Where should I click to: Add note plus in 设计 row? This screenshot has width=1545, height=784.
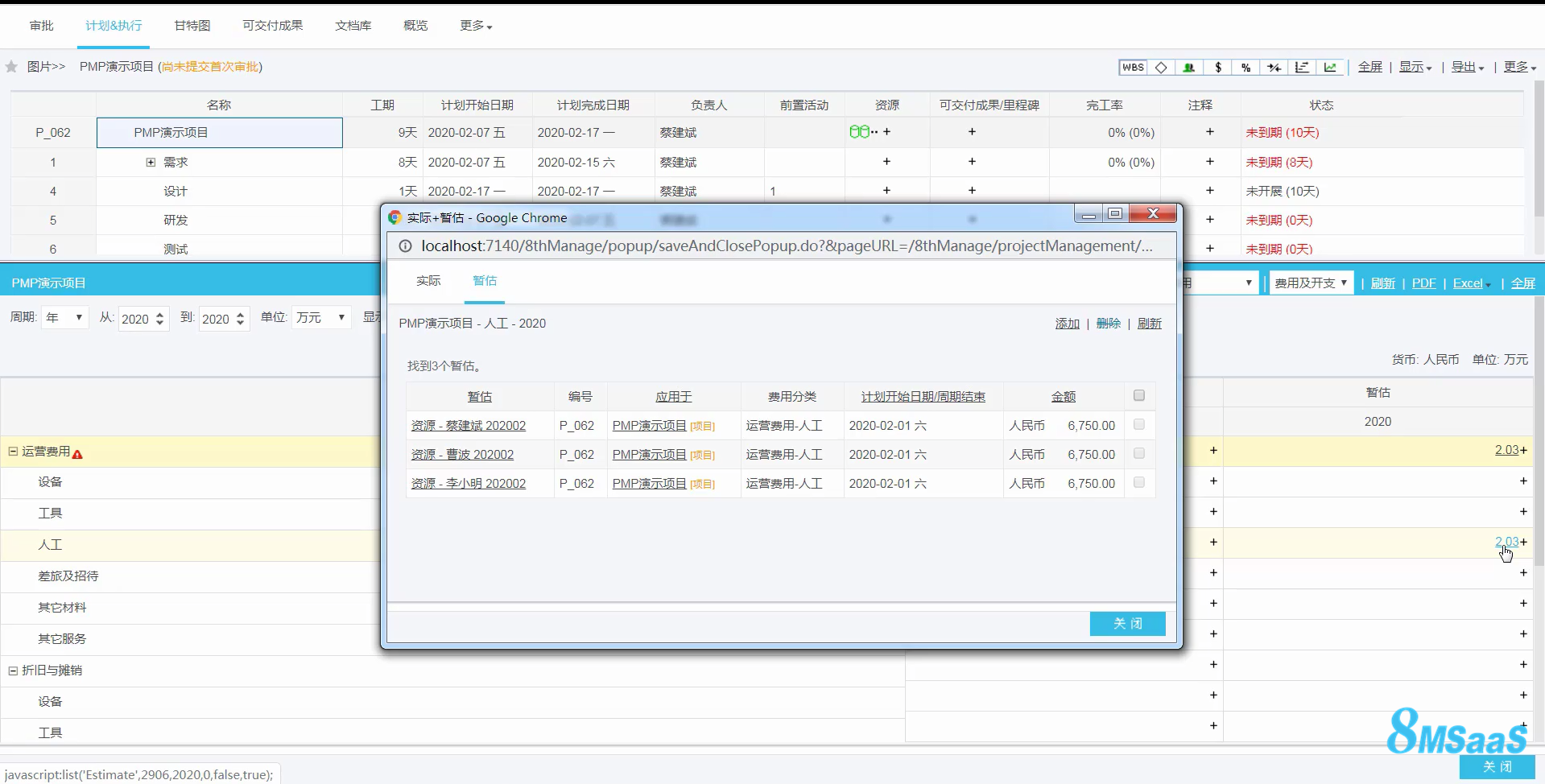coord(1209,191)
